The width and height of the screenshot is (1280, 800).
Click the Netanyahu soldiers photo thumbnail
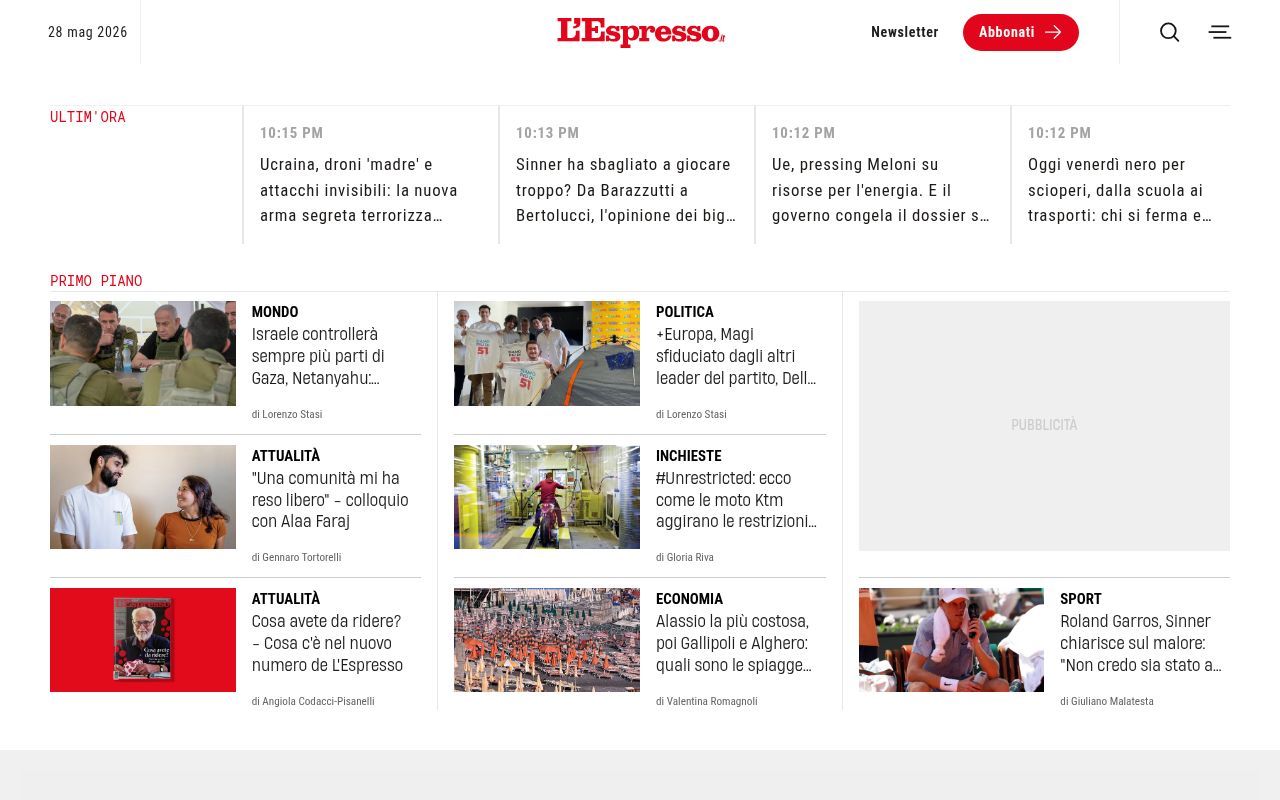click(143, 353)
